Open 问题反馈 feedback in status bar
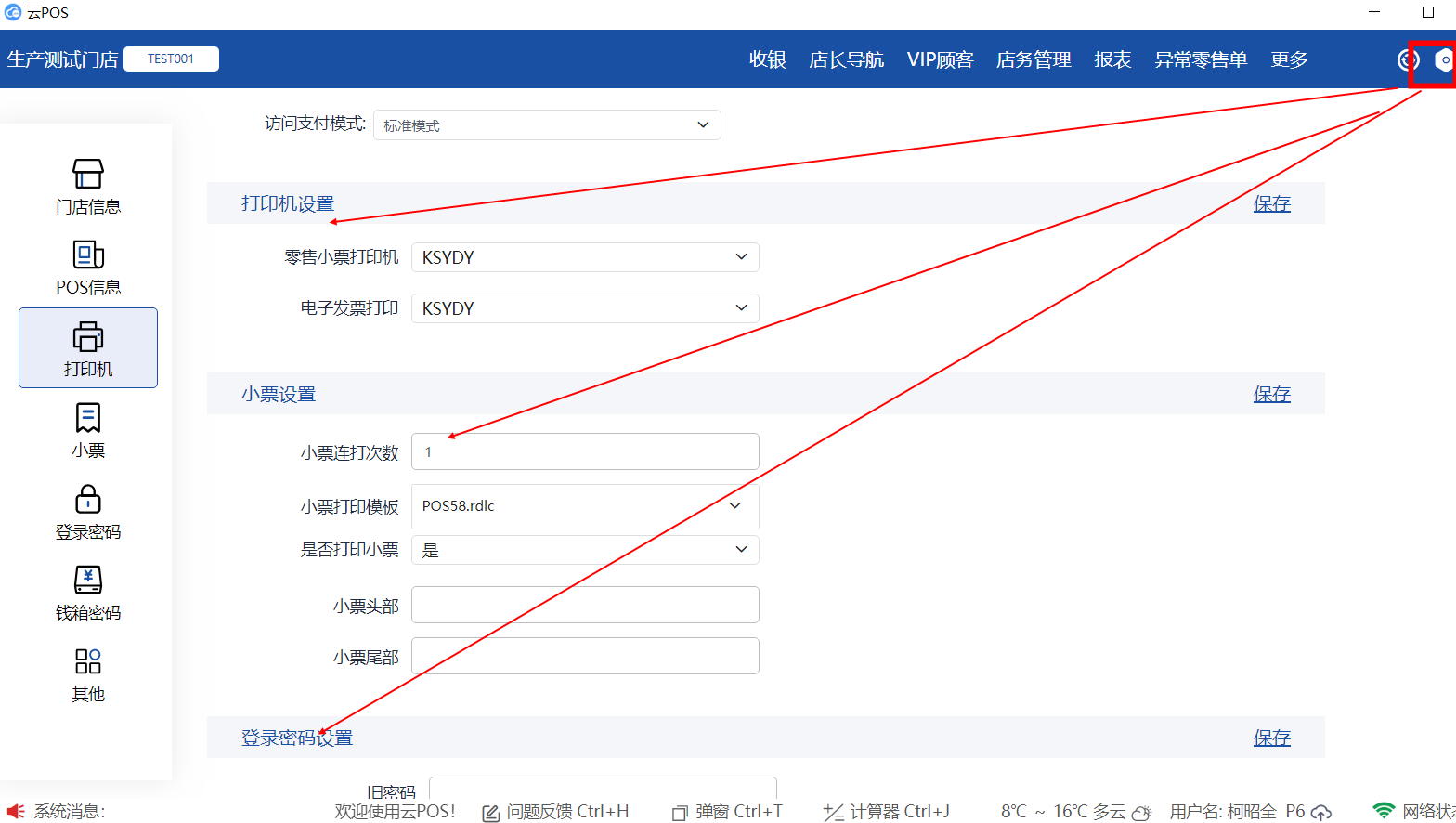Viewport: 1456px width, 823px height. [x=556, y=812]
